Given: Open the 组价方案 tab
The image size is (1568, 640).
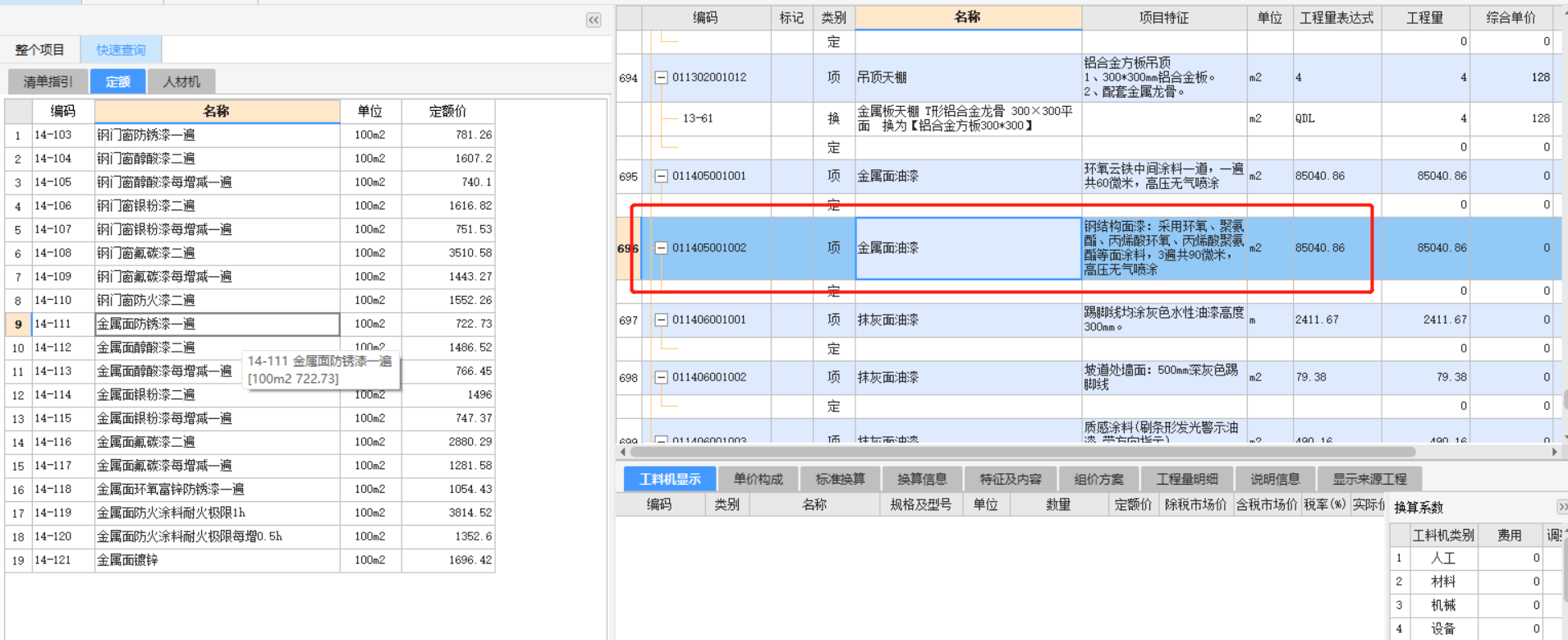Looking at the screenshot, I should [1098, 479].
